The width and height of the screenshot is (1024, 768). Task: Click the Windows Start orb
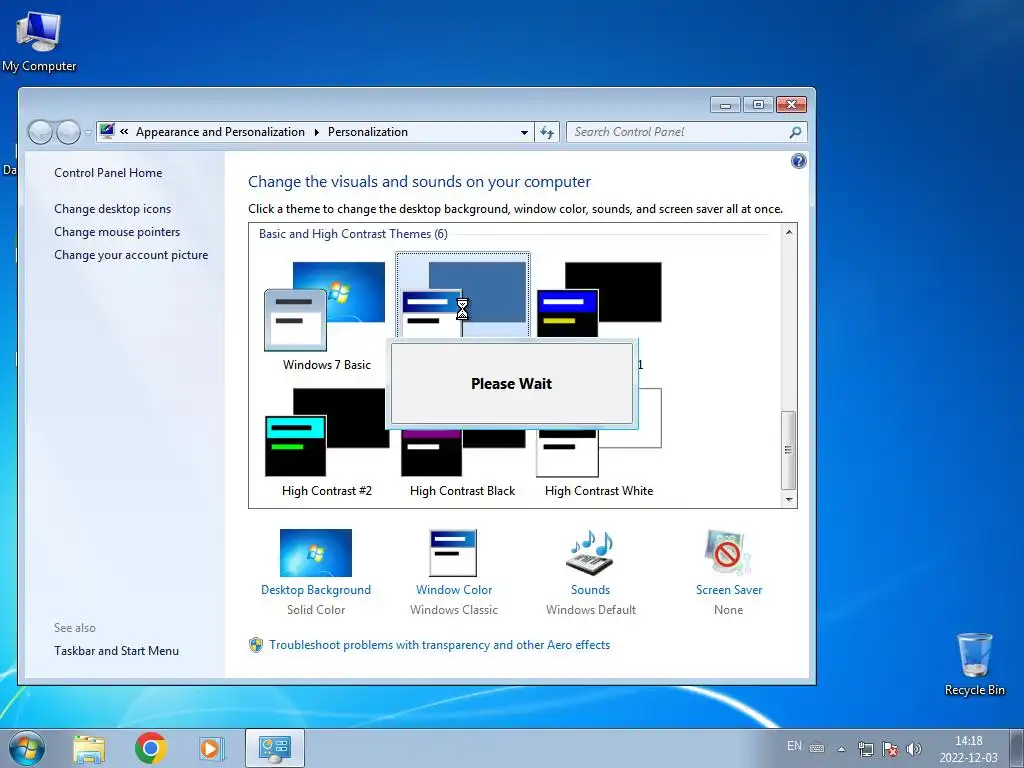(x=27, y=748)
